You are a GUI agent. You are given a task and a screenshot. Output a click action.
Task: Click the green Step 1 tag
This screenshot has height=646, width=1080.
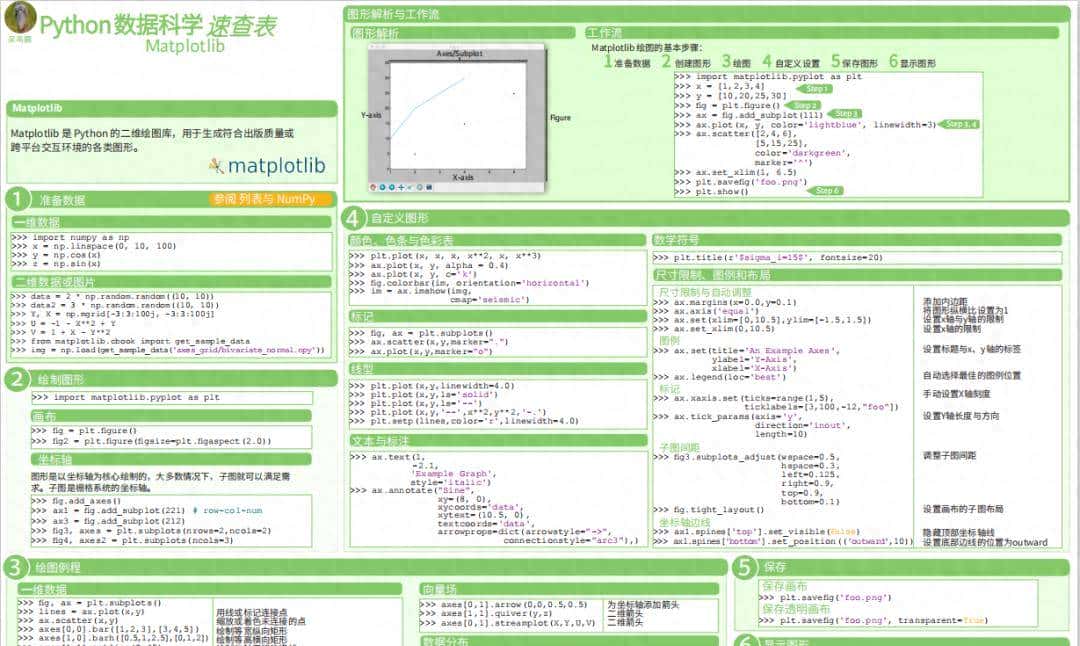(x=815, y=89)
